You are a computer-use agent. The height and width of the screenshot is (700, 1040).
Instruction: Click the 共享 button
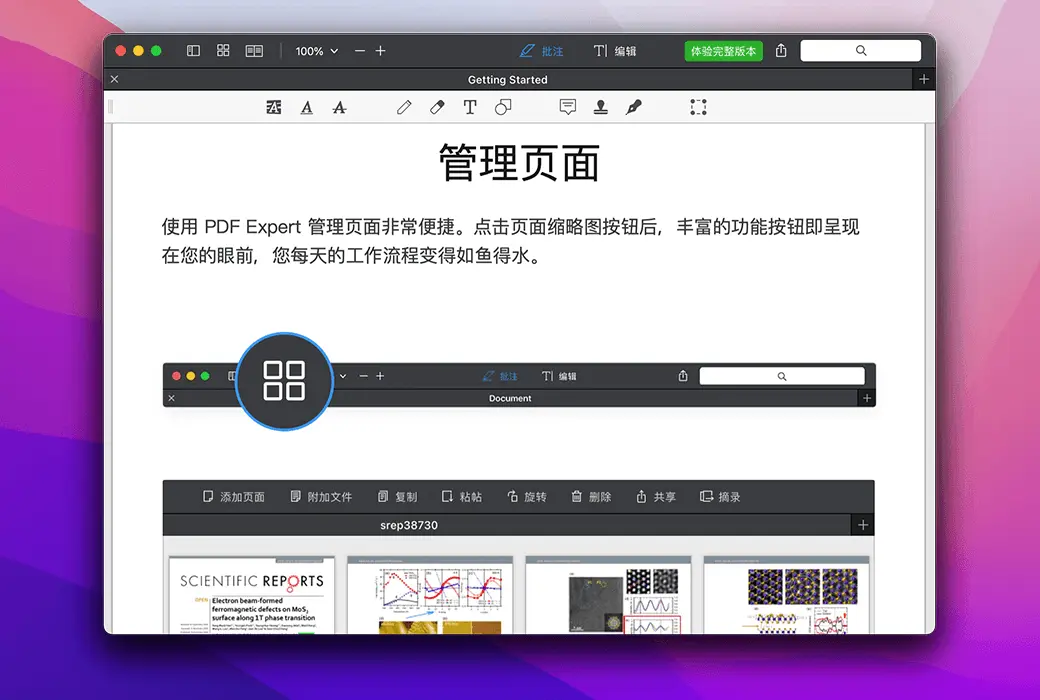pos(656,496)
